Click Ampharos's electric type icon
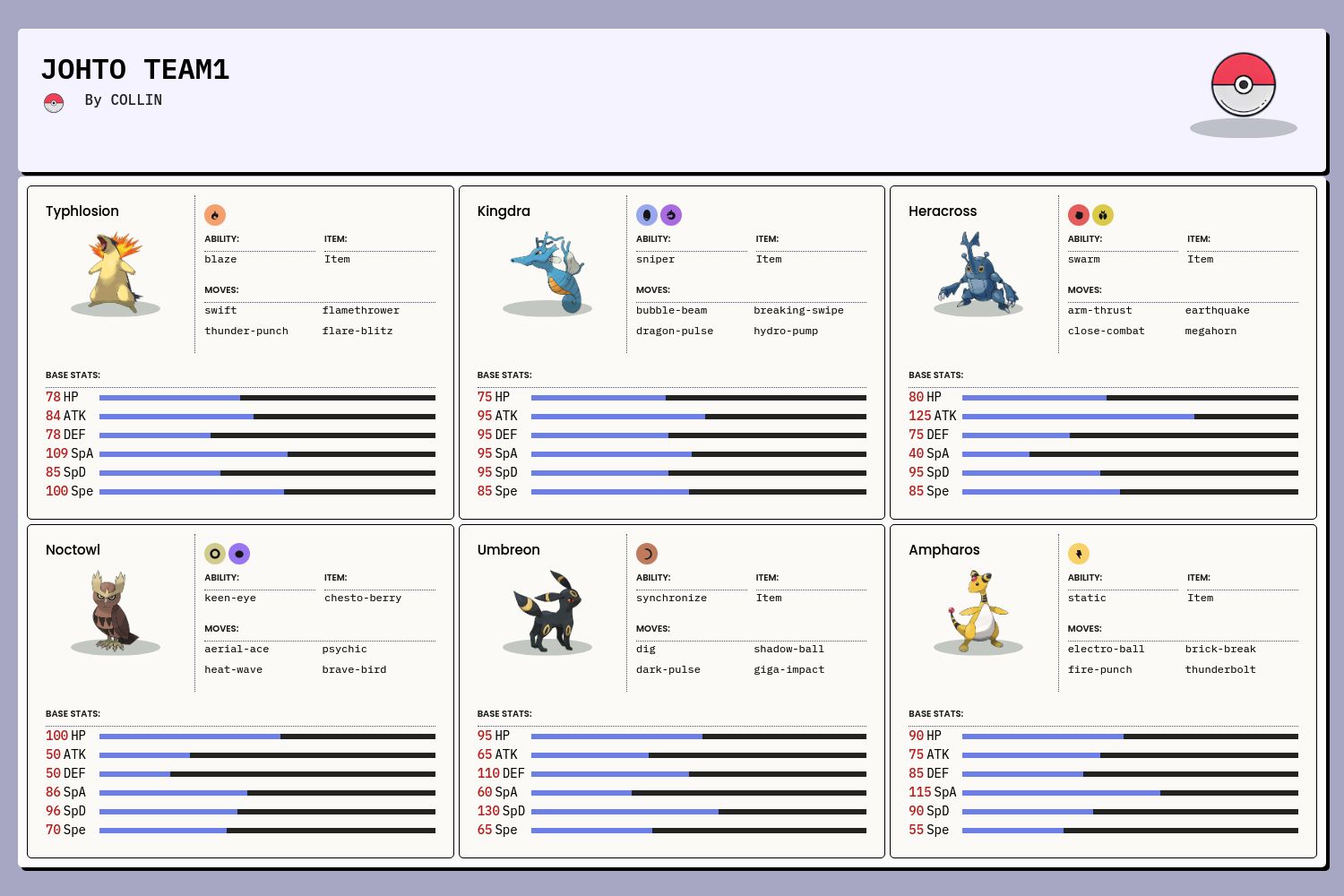The width and height of the screenshot is (1344, 896). [x=1079, y=554]
